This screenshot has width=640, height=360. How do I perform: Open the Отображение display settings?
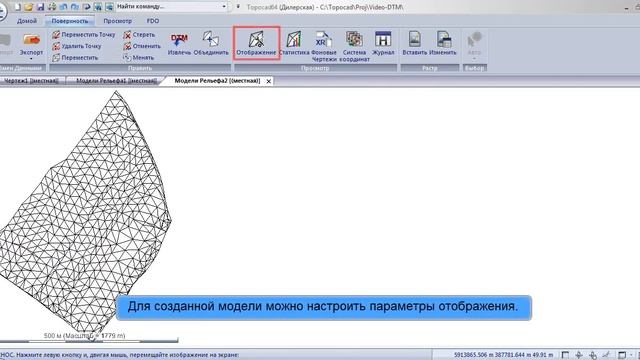(x=256, y=43)
